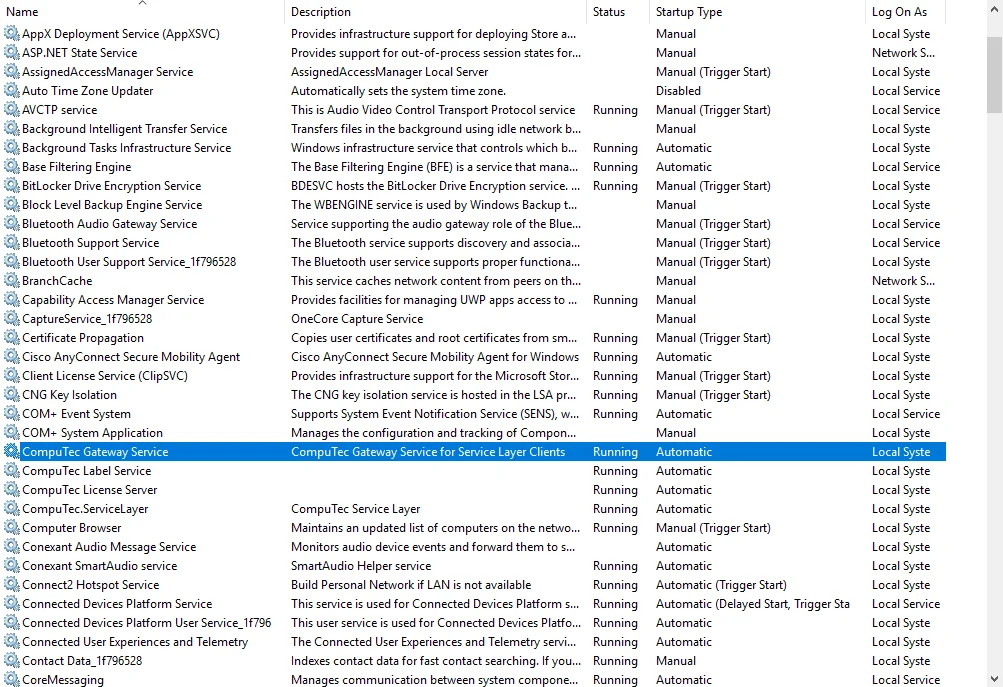Click the gear icon for Bluetooth Support Service
Viewport: 1003px width, 687px height.
(x=12, y=243)
